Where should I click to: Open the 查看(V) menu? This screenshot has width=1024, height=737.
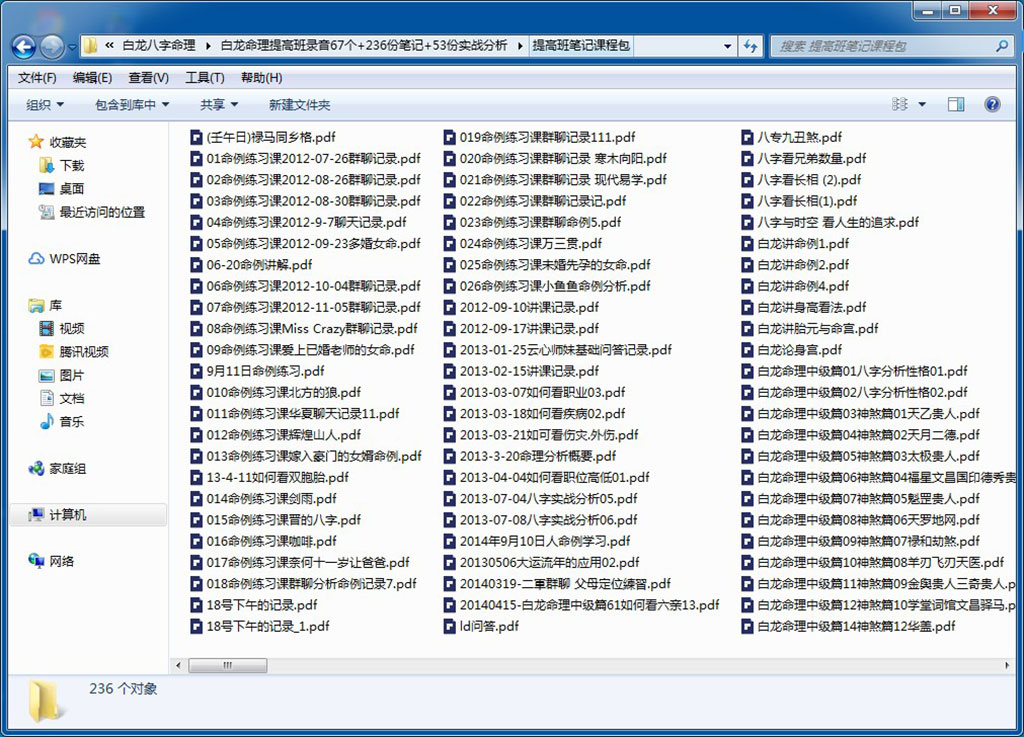click(x=149, y=78)
